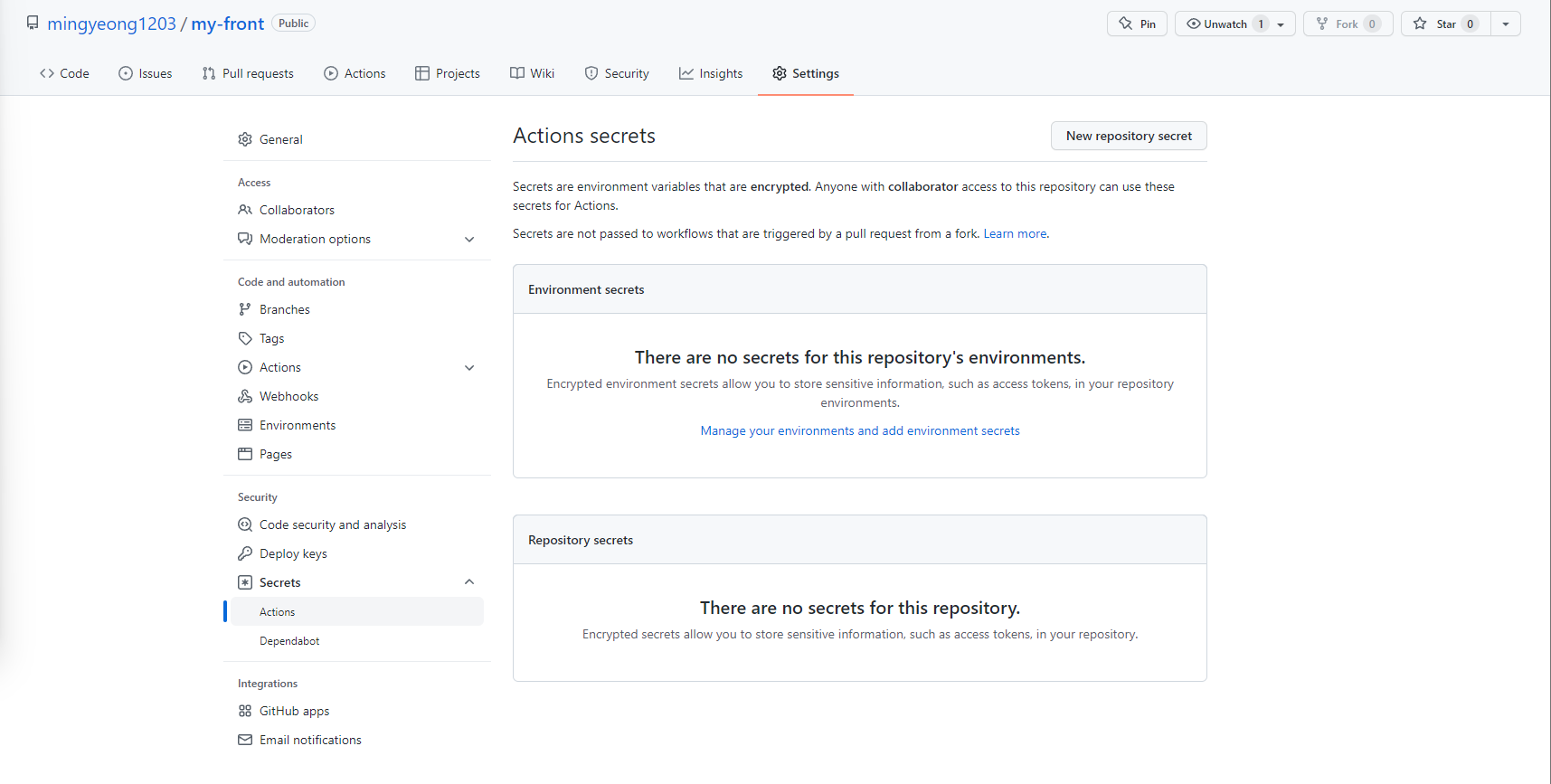Viewport: 1551px width, 784px height.
Task: Switch to the Issues tab
Action: (x=145, y=73)
